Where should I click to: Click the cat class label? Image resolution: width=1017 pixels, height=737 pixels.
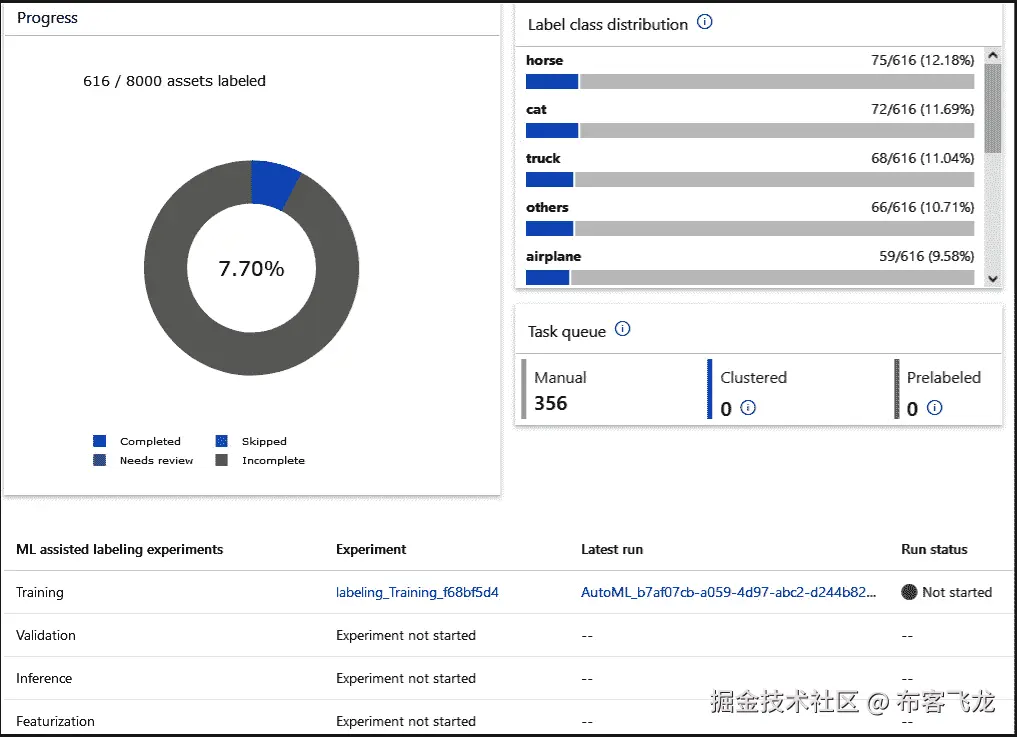[536, 109]
